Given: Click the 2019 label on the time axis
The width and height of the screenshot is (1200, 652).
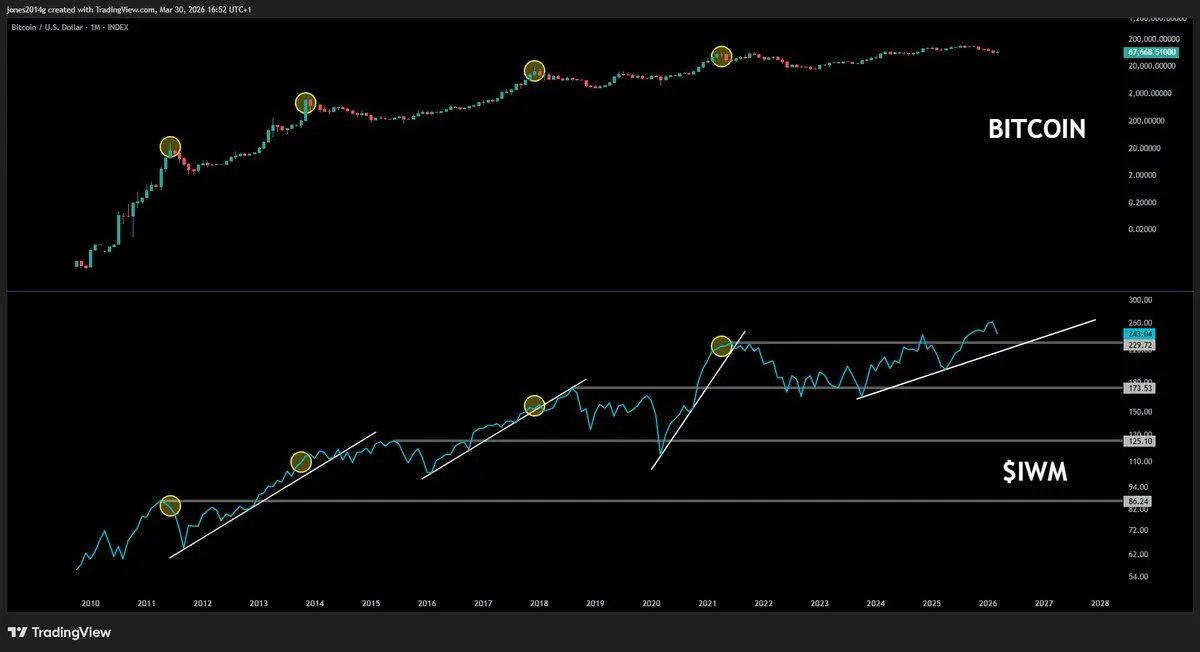Looking at the screenshot, I should tap(595, 603).
